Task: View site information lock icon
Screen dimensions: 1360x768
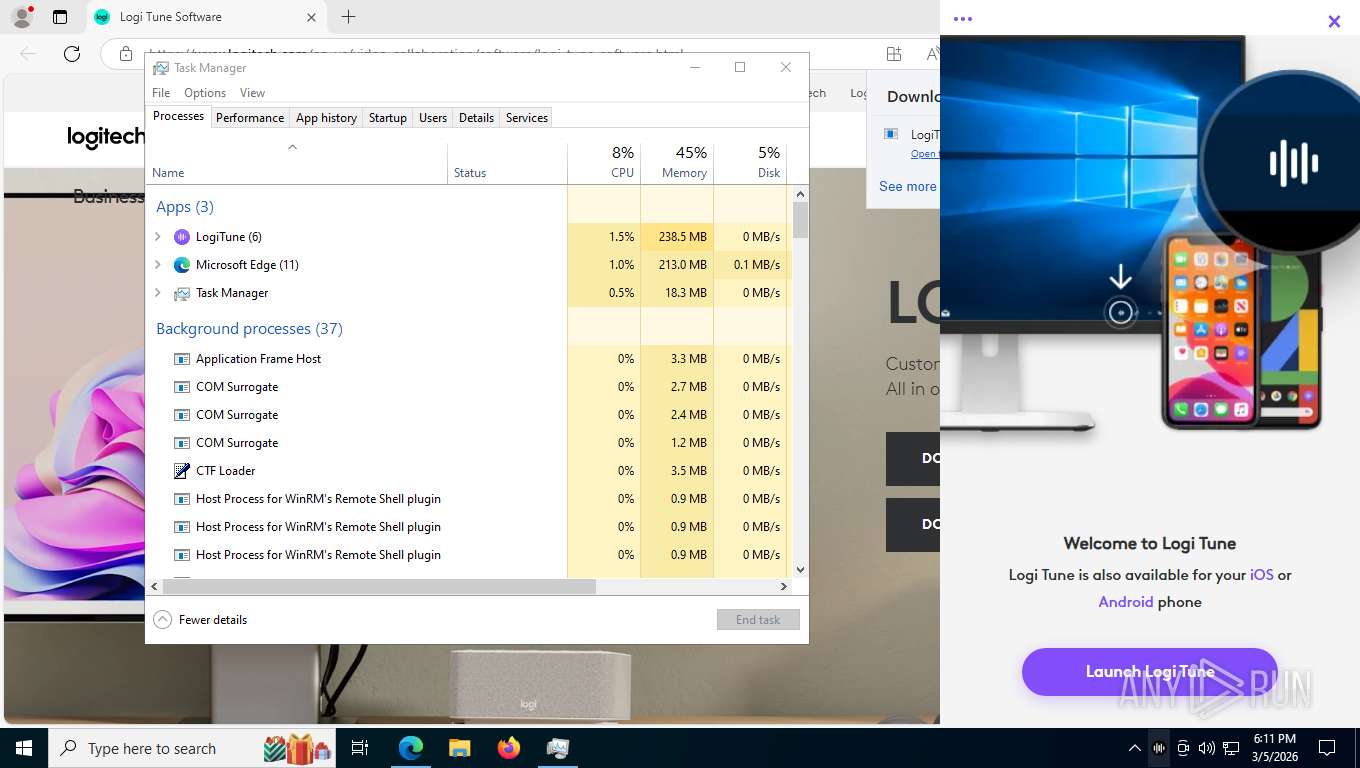Action: [125, 54]
